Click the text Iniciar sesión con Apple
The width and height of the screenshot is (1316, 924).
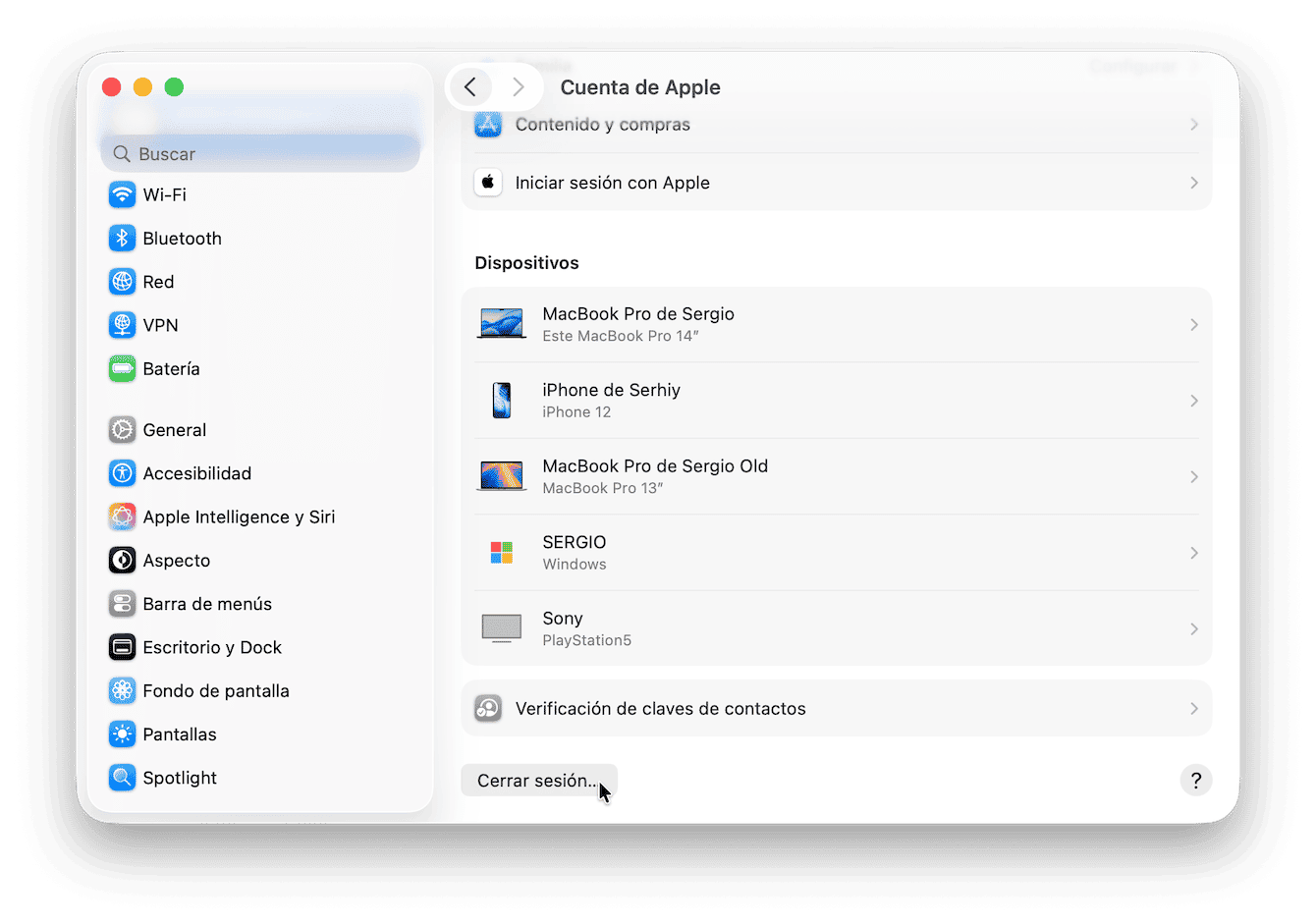(613, 183)
